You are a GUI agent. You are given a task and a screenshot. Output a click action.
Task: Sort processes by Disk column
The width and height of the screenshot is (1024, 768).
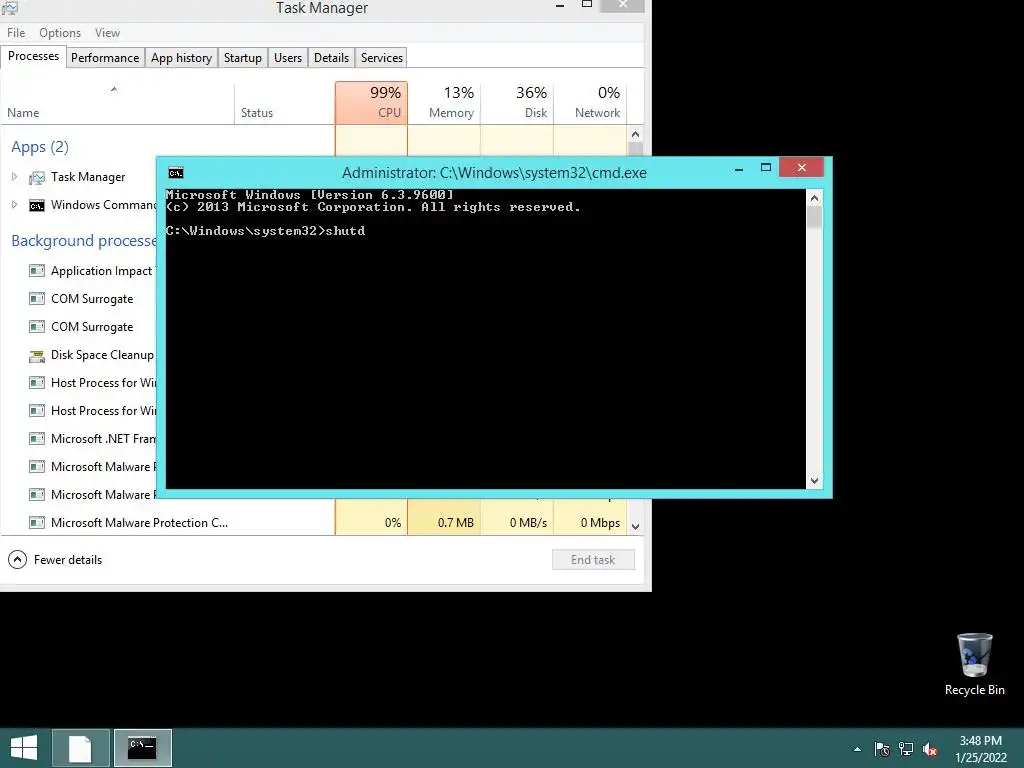pos(517,103)
